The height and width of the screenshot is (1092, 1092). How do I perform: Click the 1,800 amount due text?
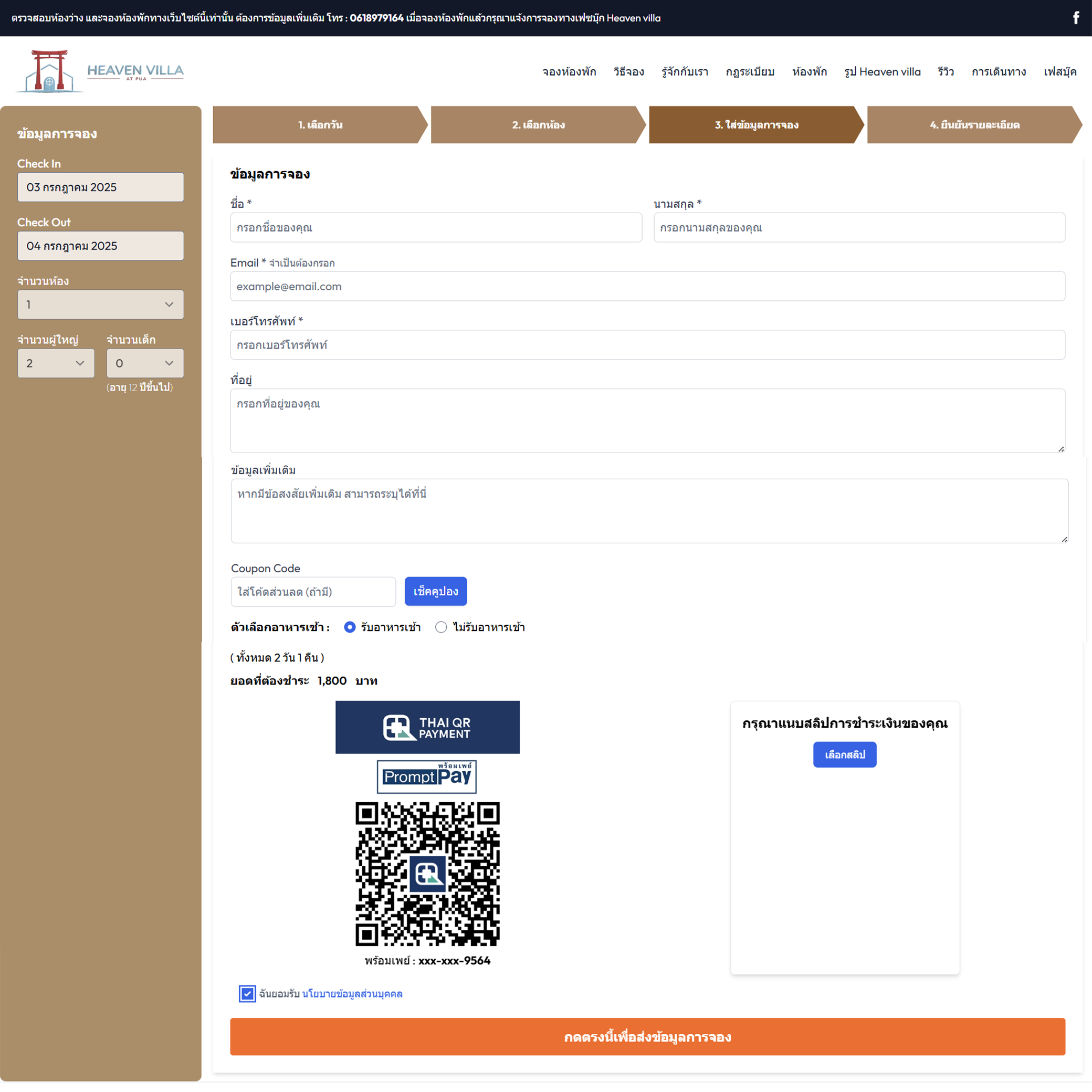tap(332, 680)
